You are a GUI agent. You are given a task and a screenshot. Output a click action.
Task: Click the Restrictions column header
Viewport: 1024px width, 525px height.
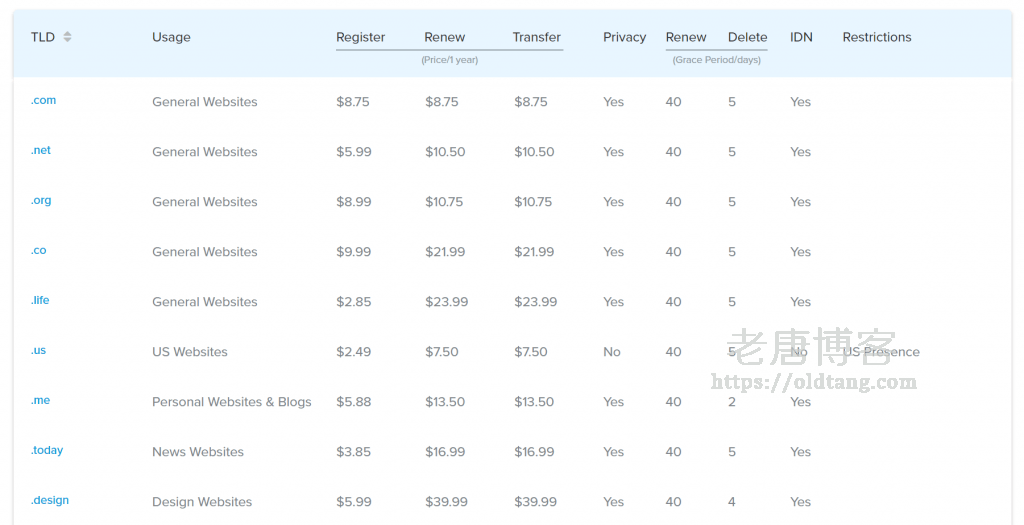pos(877,37)
